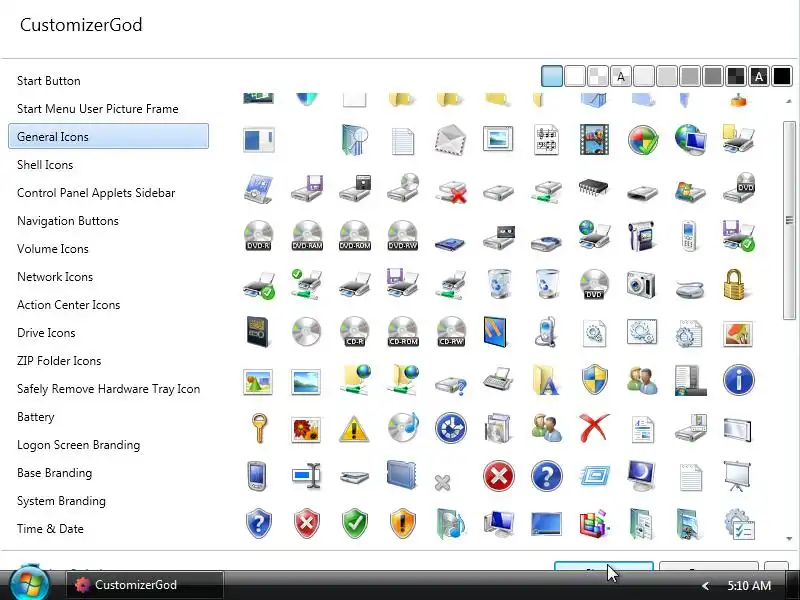This screenshot has width=800, height=600.
Task: Select the gold padlock icon
Action: point(737,284)
